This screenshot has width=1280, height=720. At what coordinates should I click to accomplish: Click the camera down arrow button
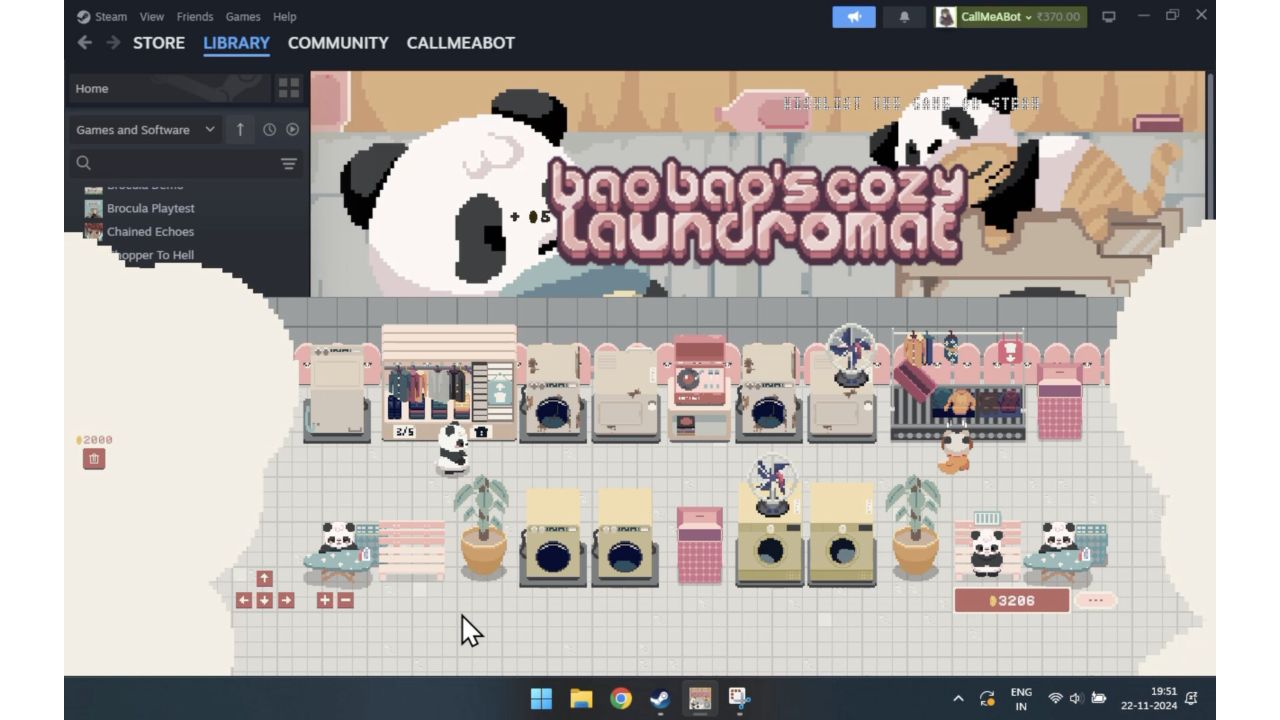264,600
